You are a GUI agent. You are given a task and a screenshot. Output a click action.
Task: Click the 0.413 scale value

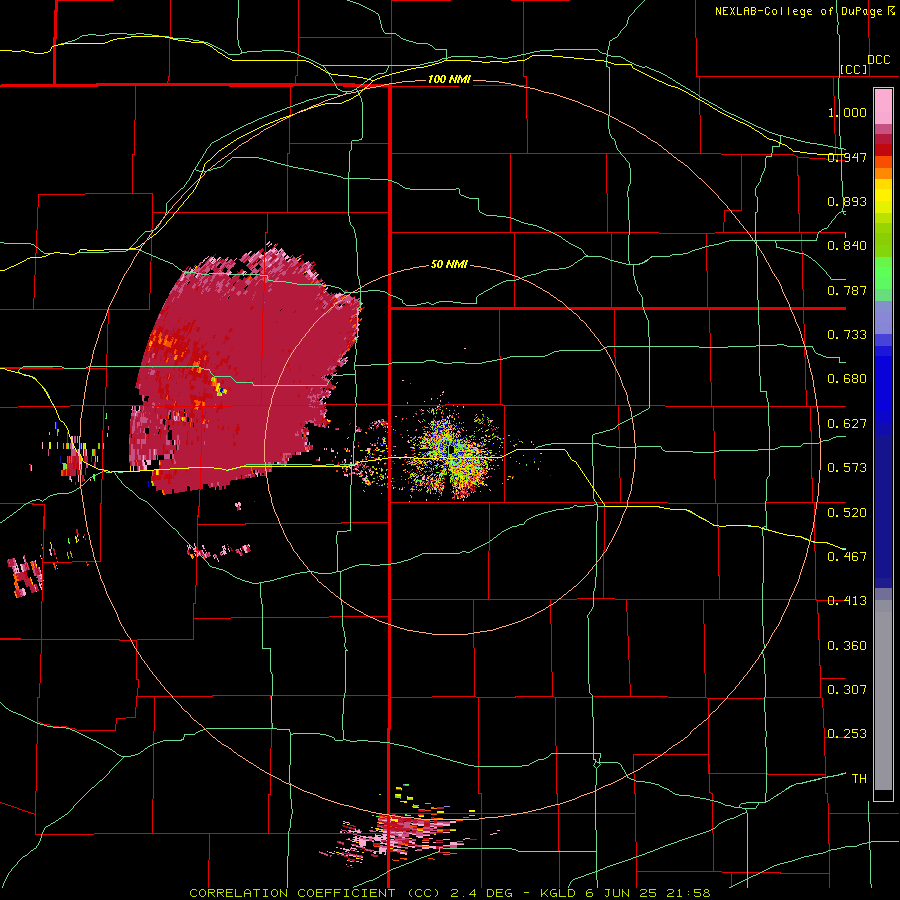pyautogui.click(x=847, y=601)
